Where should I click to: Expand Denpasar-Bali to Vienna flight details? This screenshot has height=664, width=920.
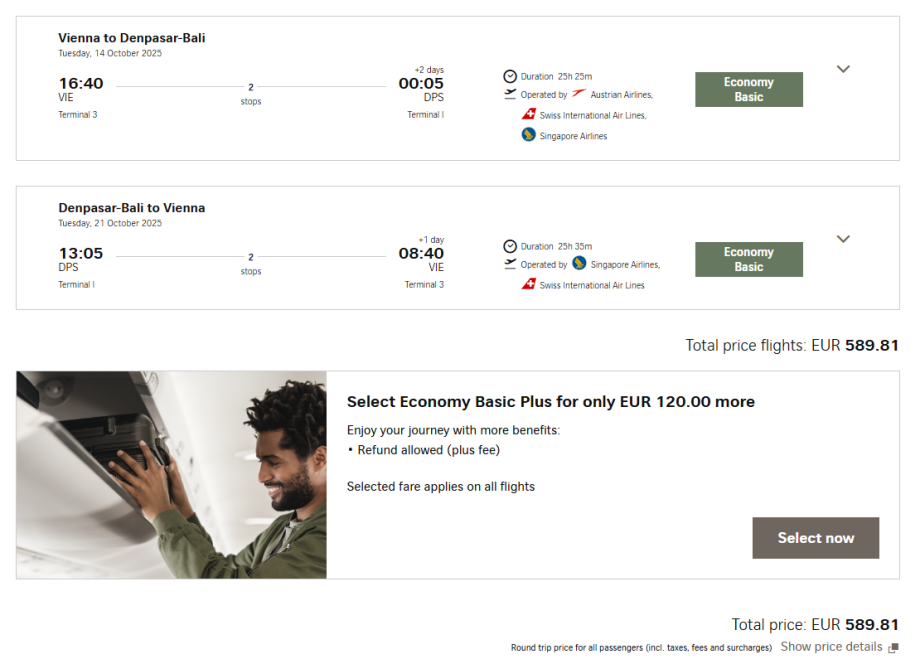tap(843, 239)
